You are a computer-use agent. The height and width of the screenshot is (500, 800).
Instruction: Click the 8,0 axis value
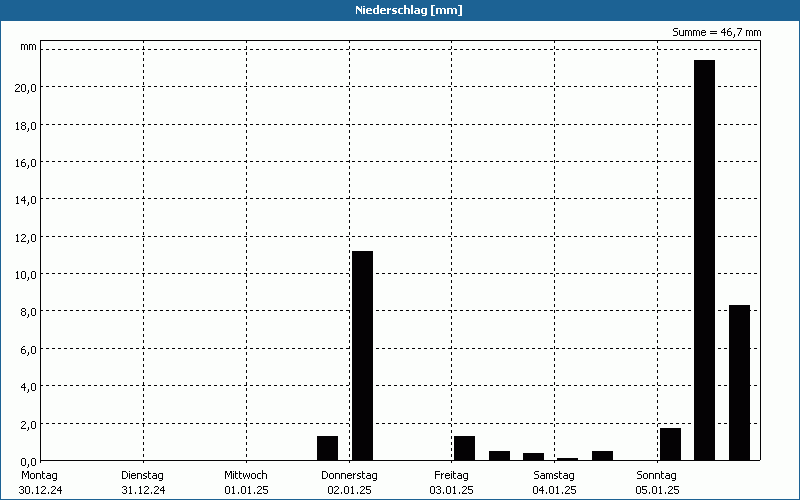point(28,312)
